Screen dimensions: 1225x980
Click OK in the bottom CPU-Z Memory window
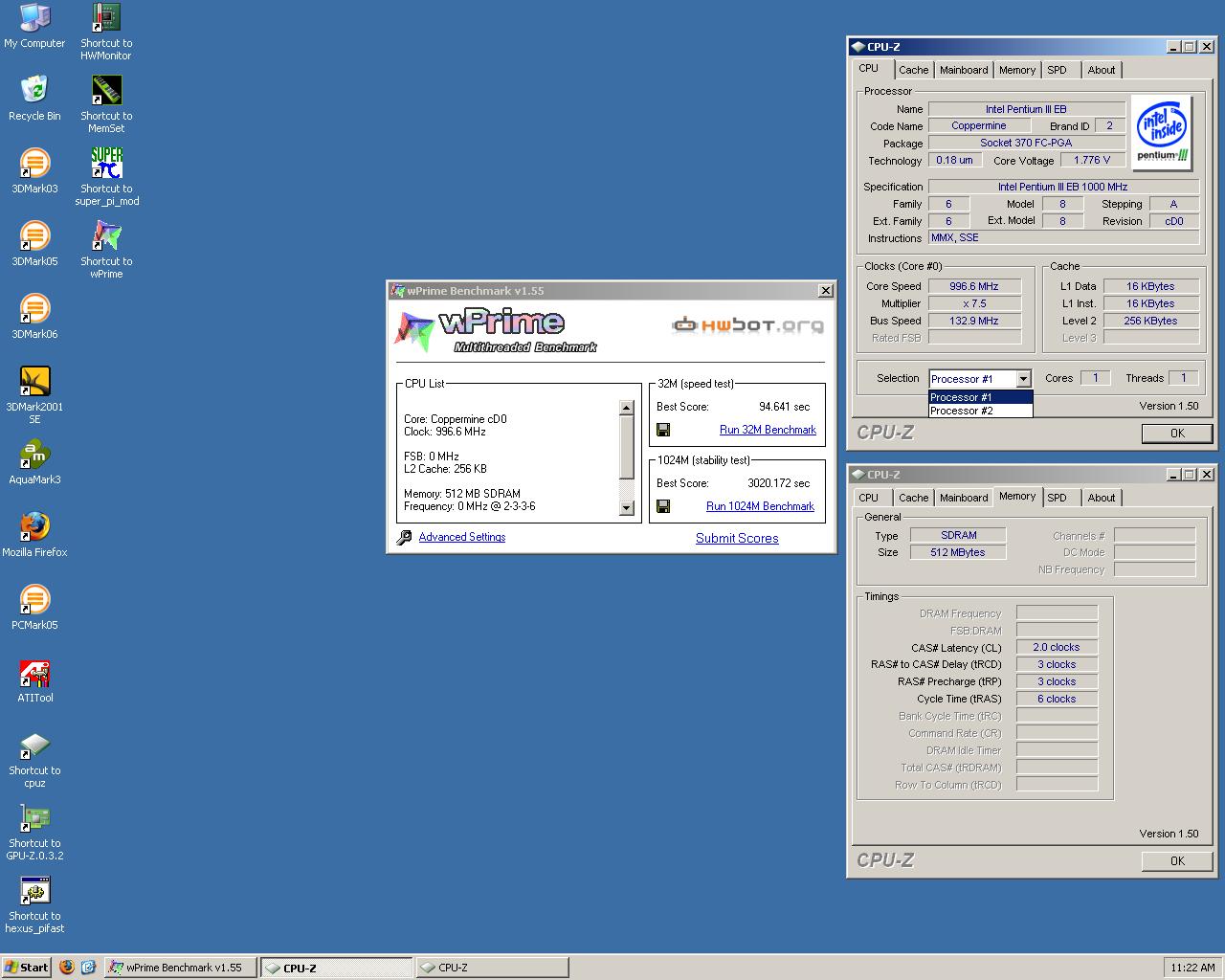click(x=1177, y=861)
